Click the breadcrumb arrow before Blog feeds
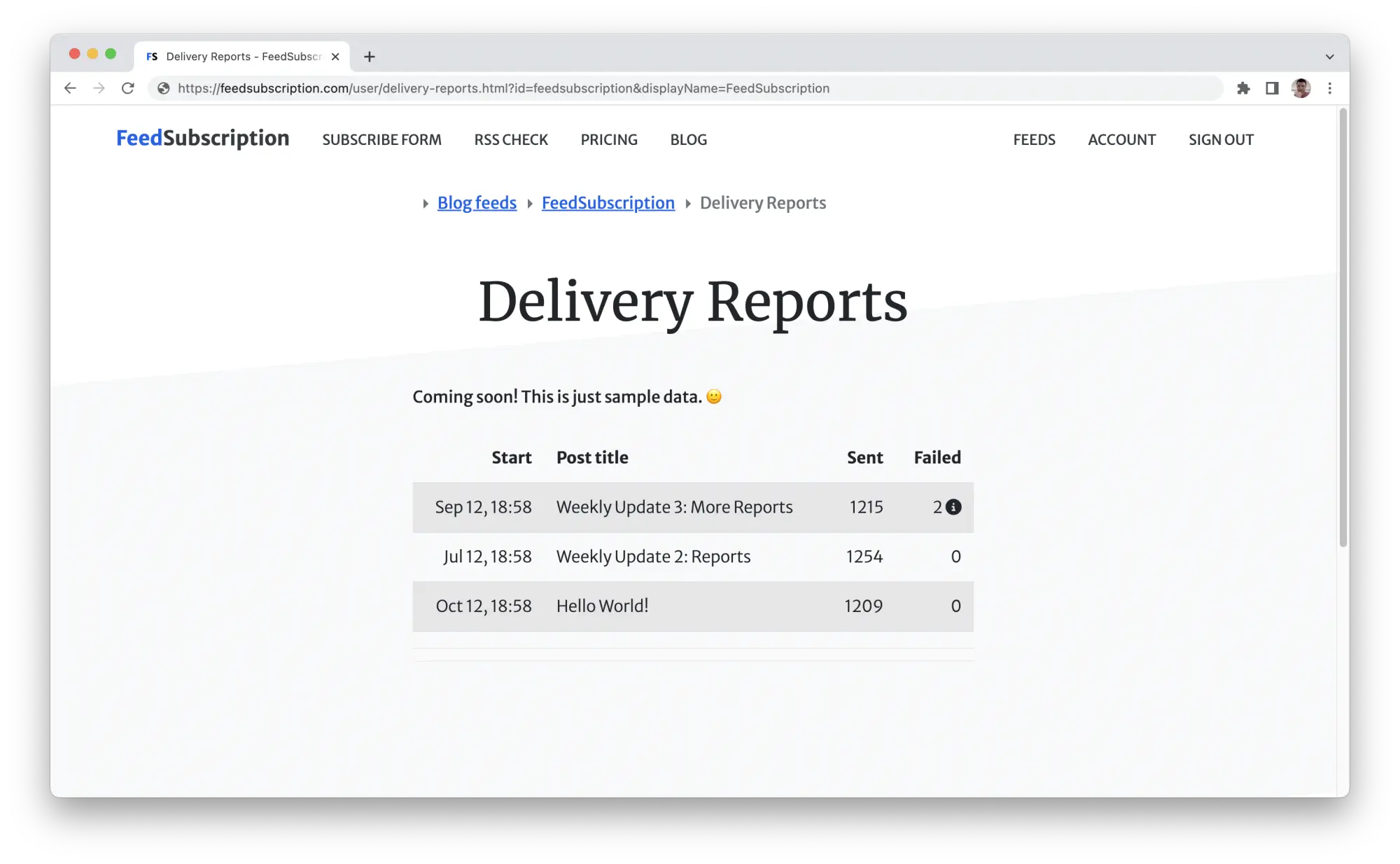Viewport: 1400px width, 864px height. pos(426,203)
